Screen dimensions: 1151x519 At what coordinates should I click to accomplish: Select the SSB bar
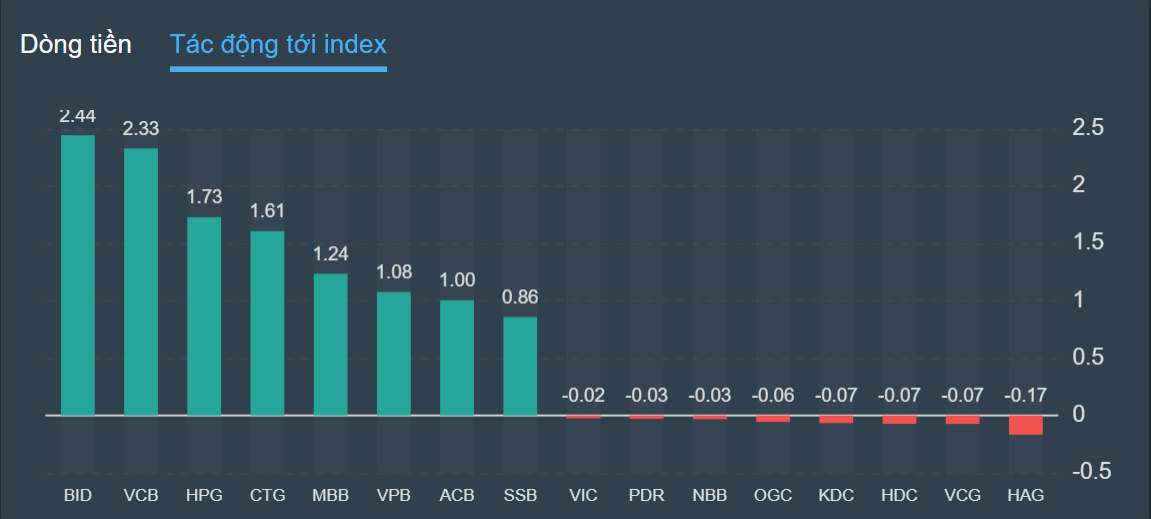click(x=520, y=365)
